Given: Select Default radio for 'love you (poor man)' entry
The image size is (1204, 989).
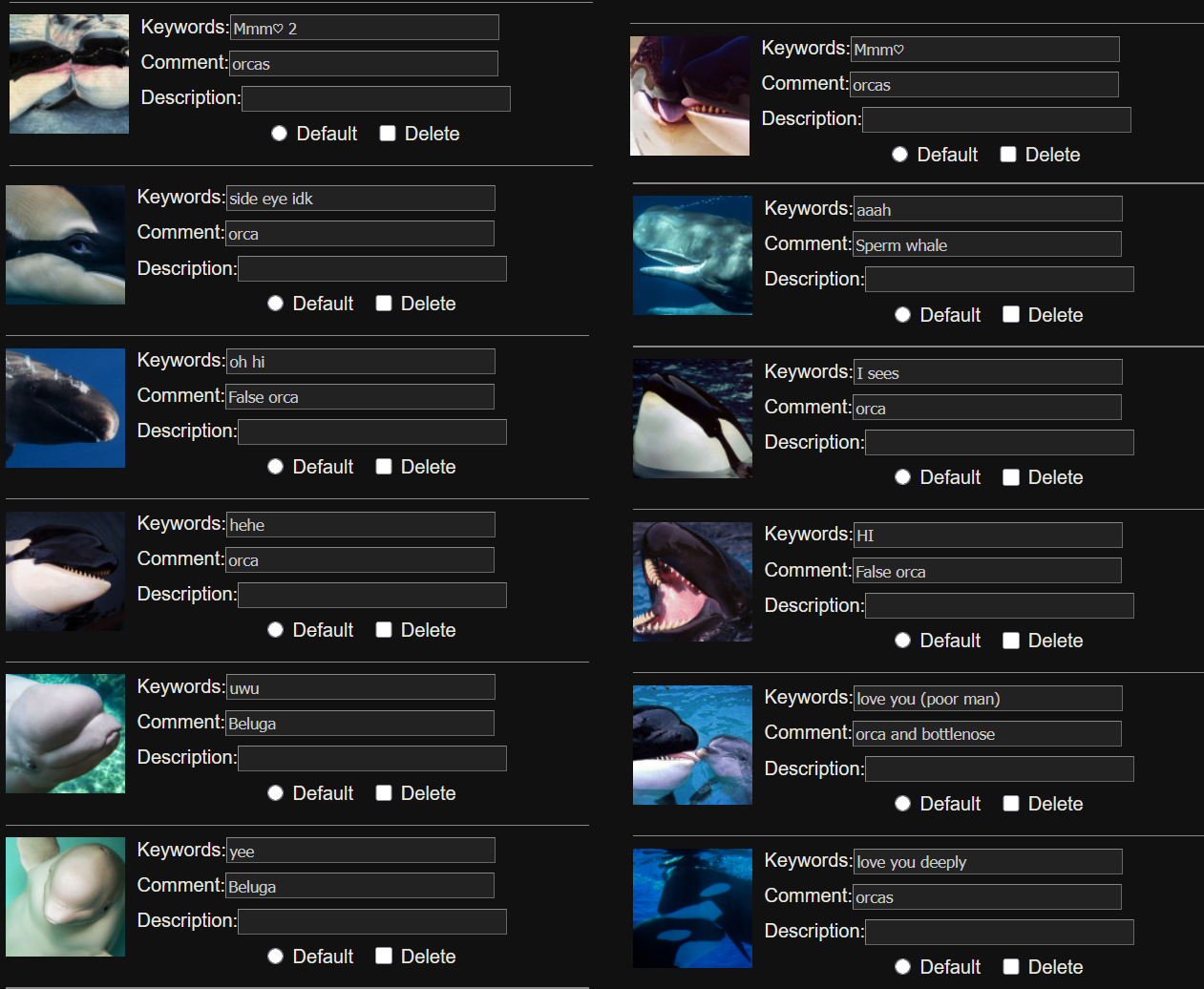Looking at the screenshot, I should pyautogui.click(x=902, y=804).
